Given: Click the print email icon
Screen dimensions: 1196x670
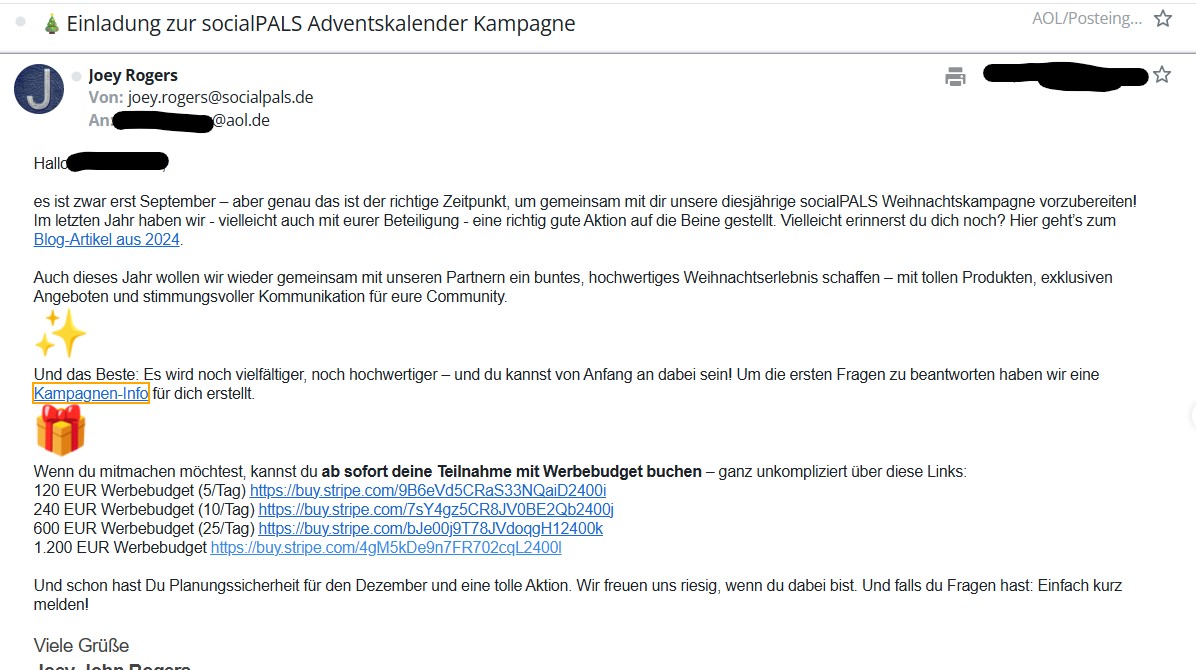Looking at the screenshot, I should point(955,76).
